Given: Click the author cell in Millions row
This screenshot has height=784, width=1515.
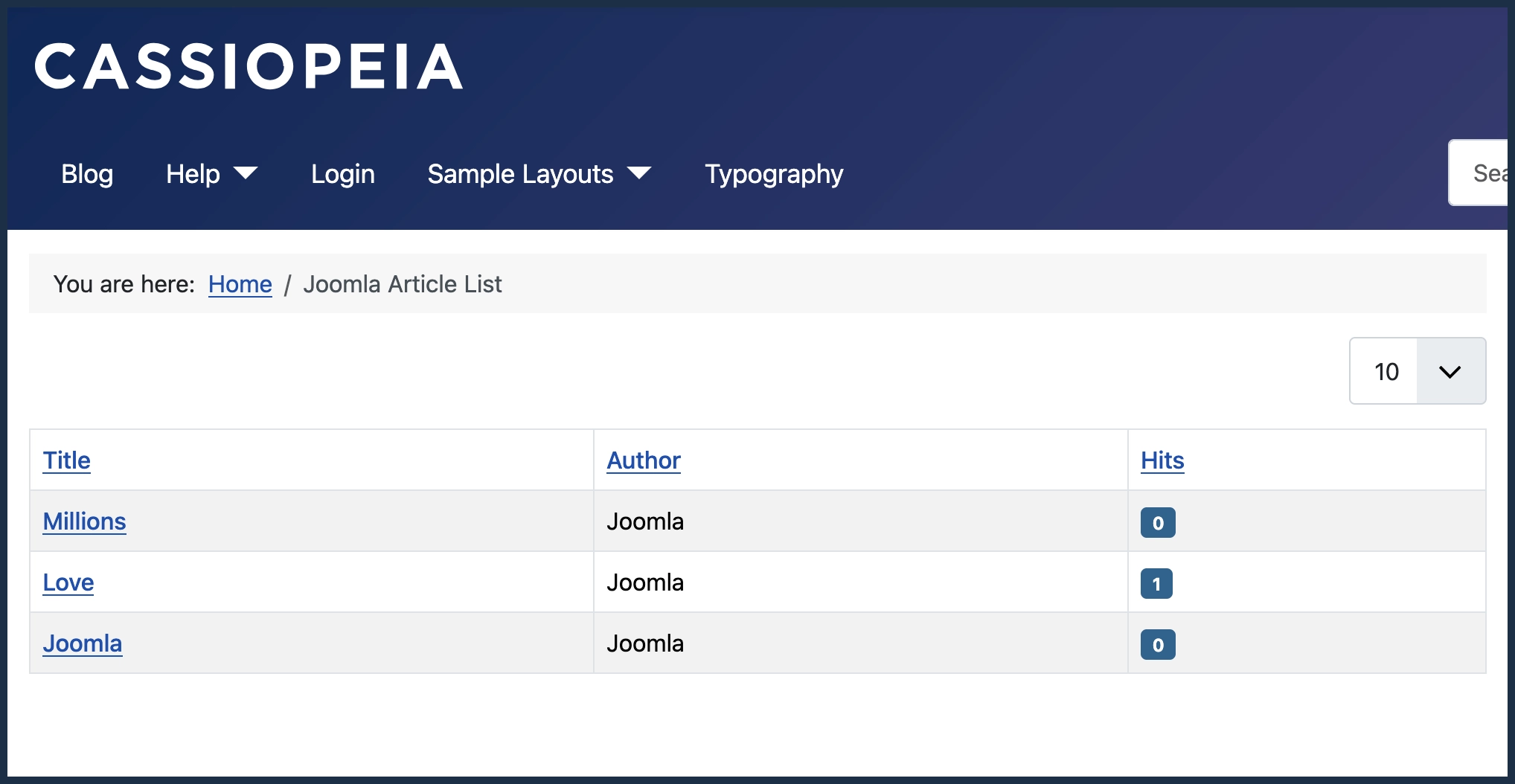Looking at the screenshot, I should [x=861, y=521].
